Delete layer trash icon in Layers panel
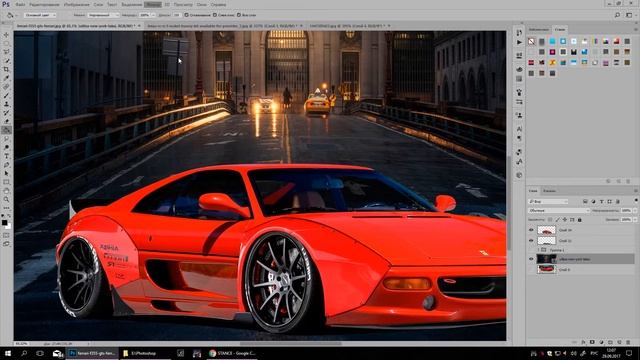 (628, 342)
